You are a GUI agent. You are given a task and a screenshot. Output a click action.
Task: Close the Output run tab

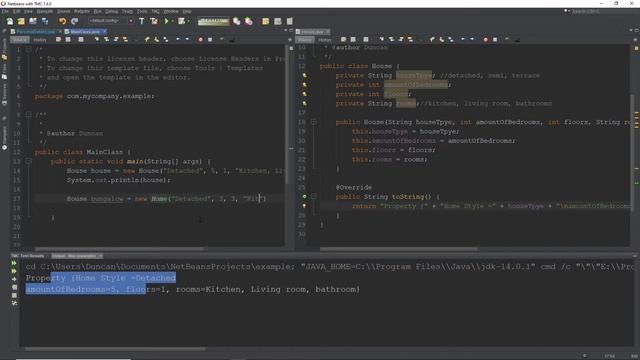click(x=100, y=256)
